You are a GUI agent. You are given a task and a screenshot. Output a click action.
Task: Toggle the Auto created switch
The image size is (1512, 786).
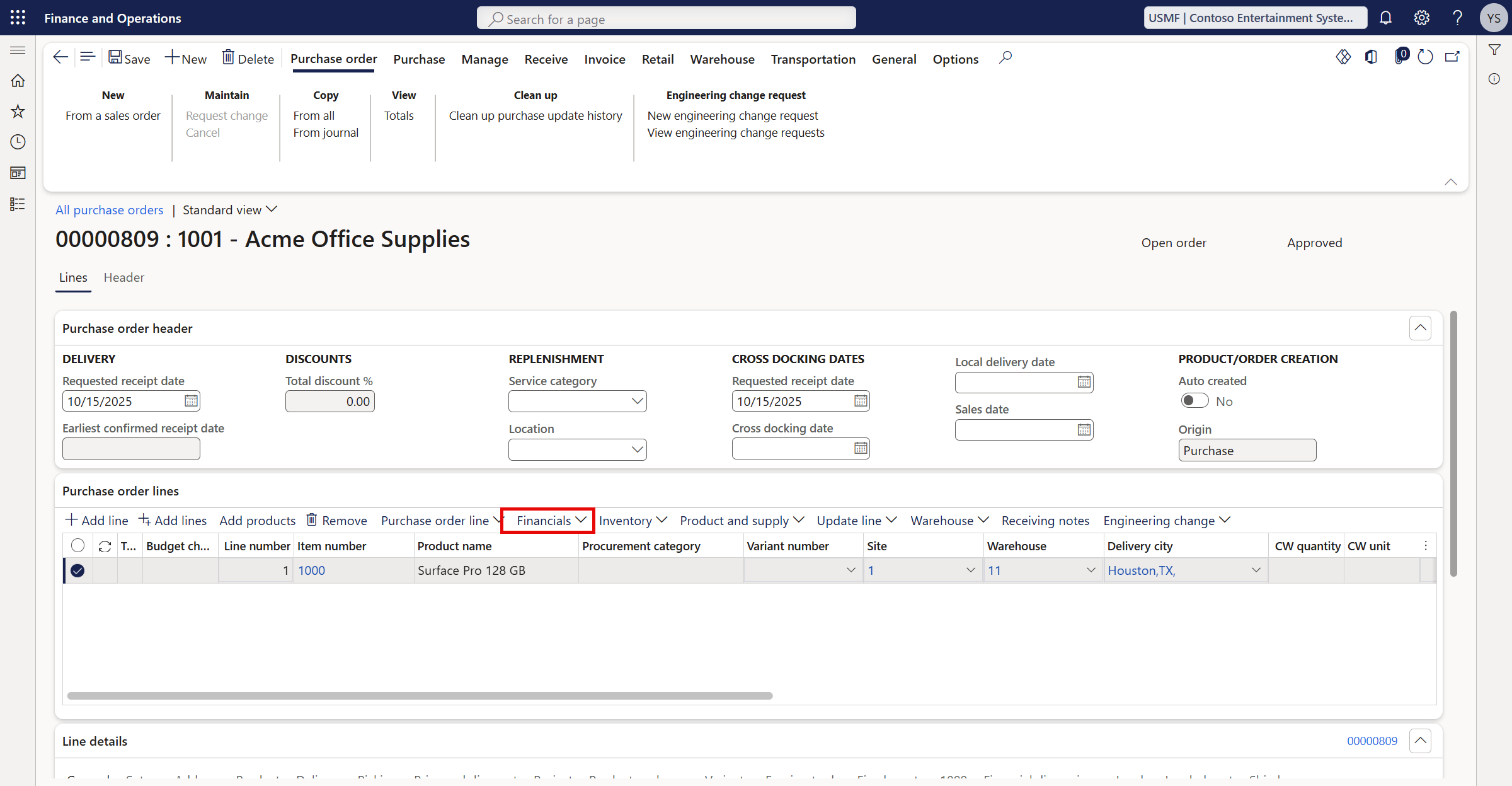1194,401
